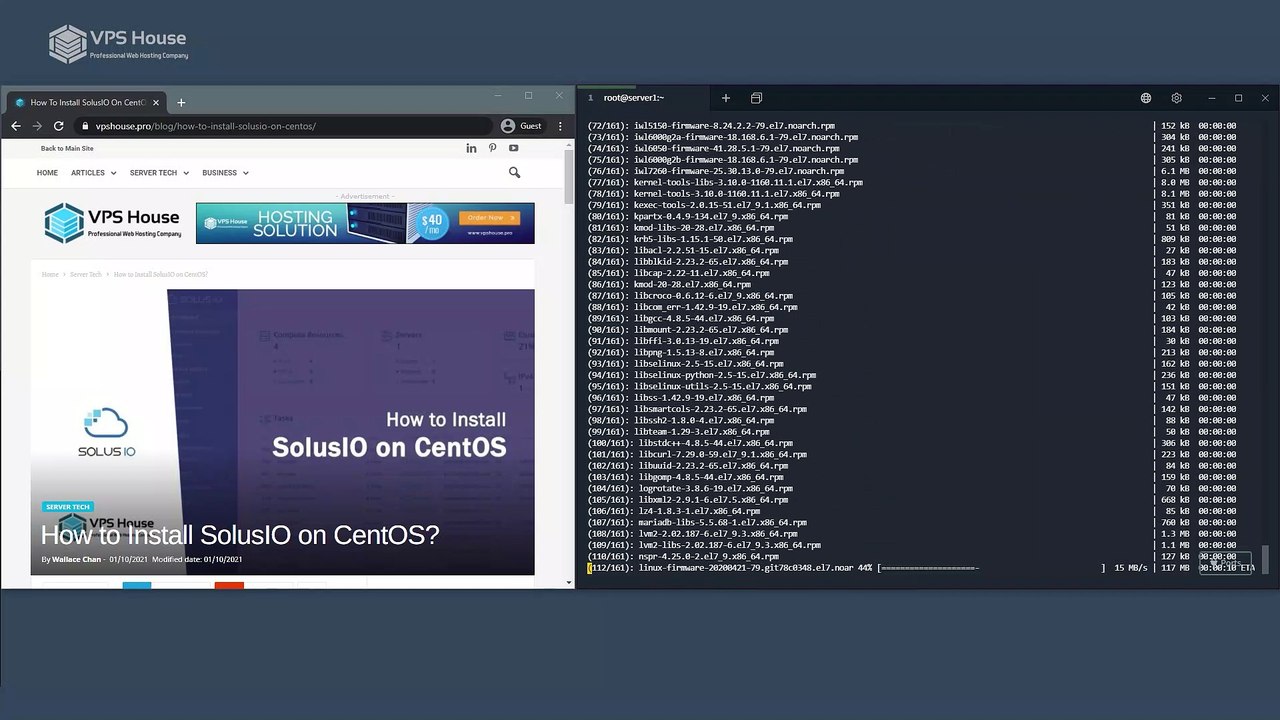Click the SERVER TECH category badge
The height and width of the screenshot is (720, 1280).
pos(68,507)
